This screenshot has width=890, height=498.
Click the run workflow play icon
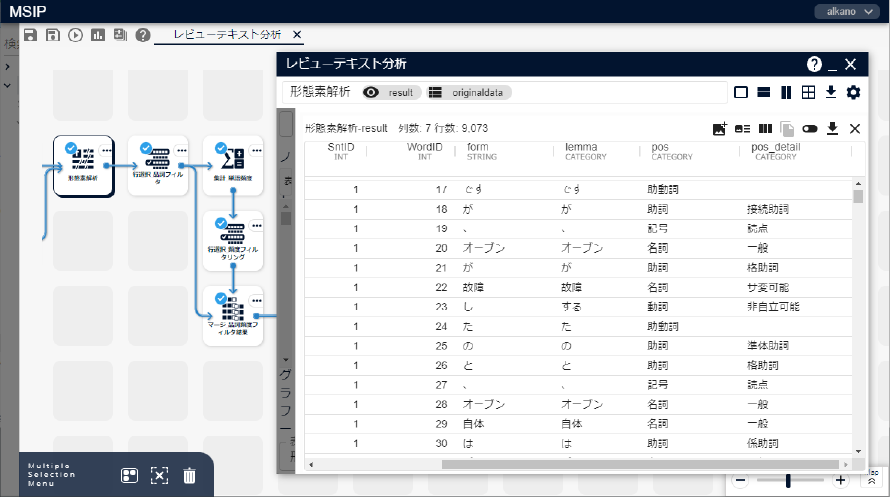pyautogui.click(x=76, y=35)
